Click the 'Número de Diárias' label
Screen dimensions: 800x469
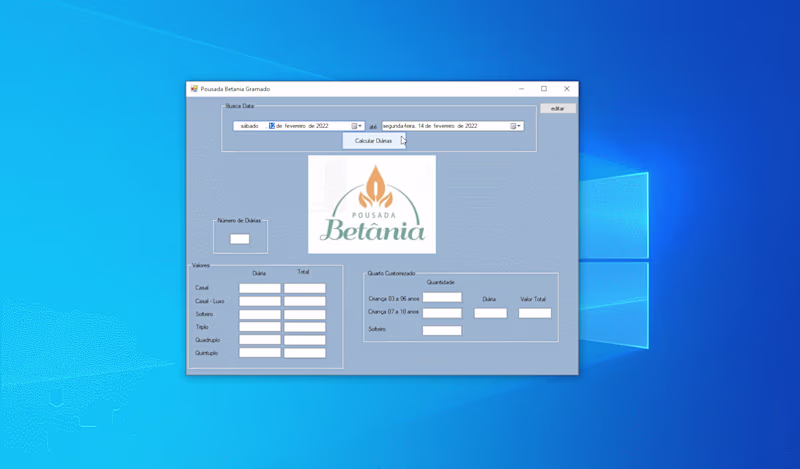239,221
